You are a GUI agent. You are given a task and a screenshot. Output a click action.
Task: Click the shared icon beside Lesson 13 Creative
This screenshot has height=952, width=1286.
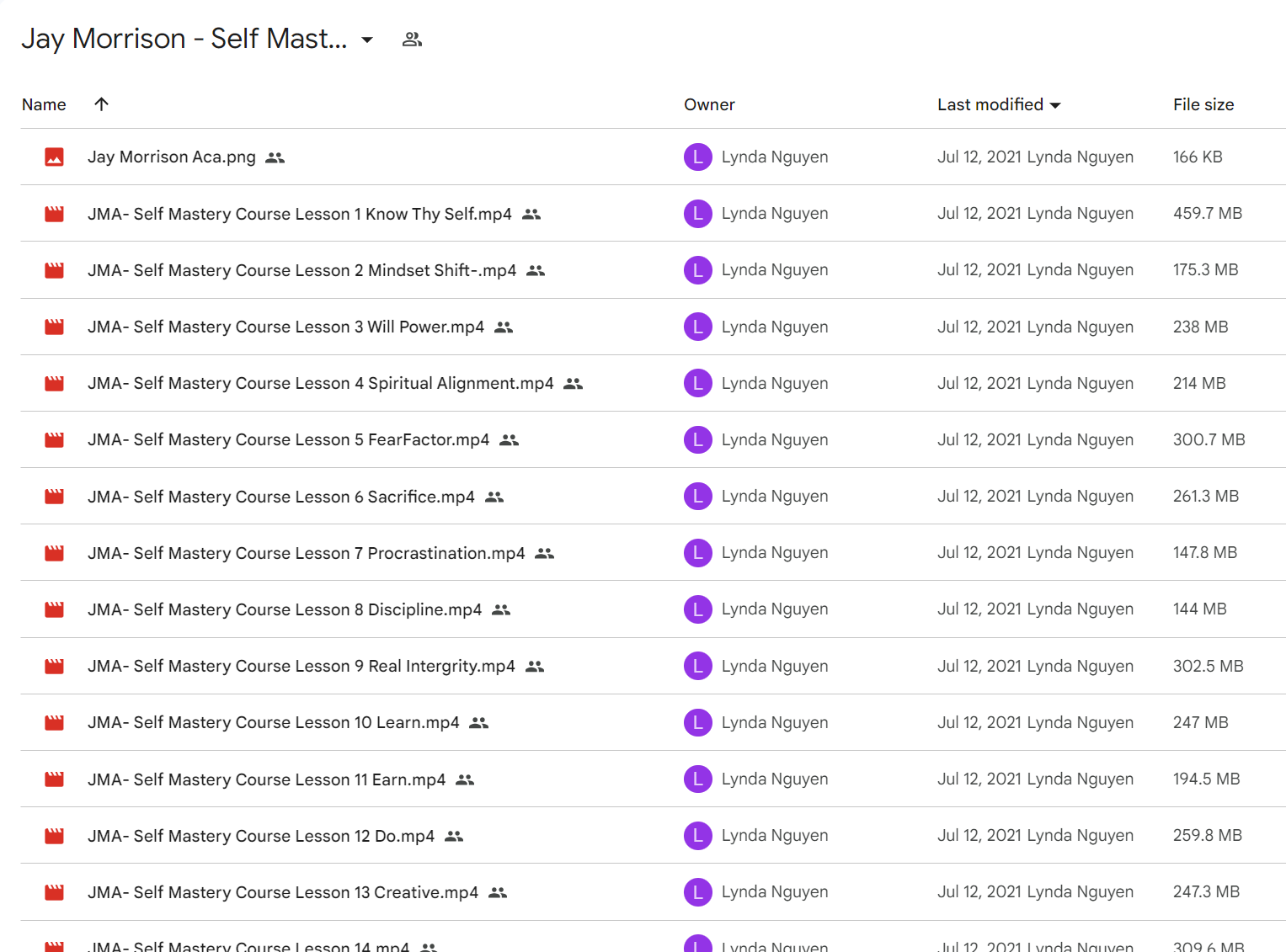pos(498,892)
